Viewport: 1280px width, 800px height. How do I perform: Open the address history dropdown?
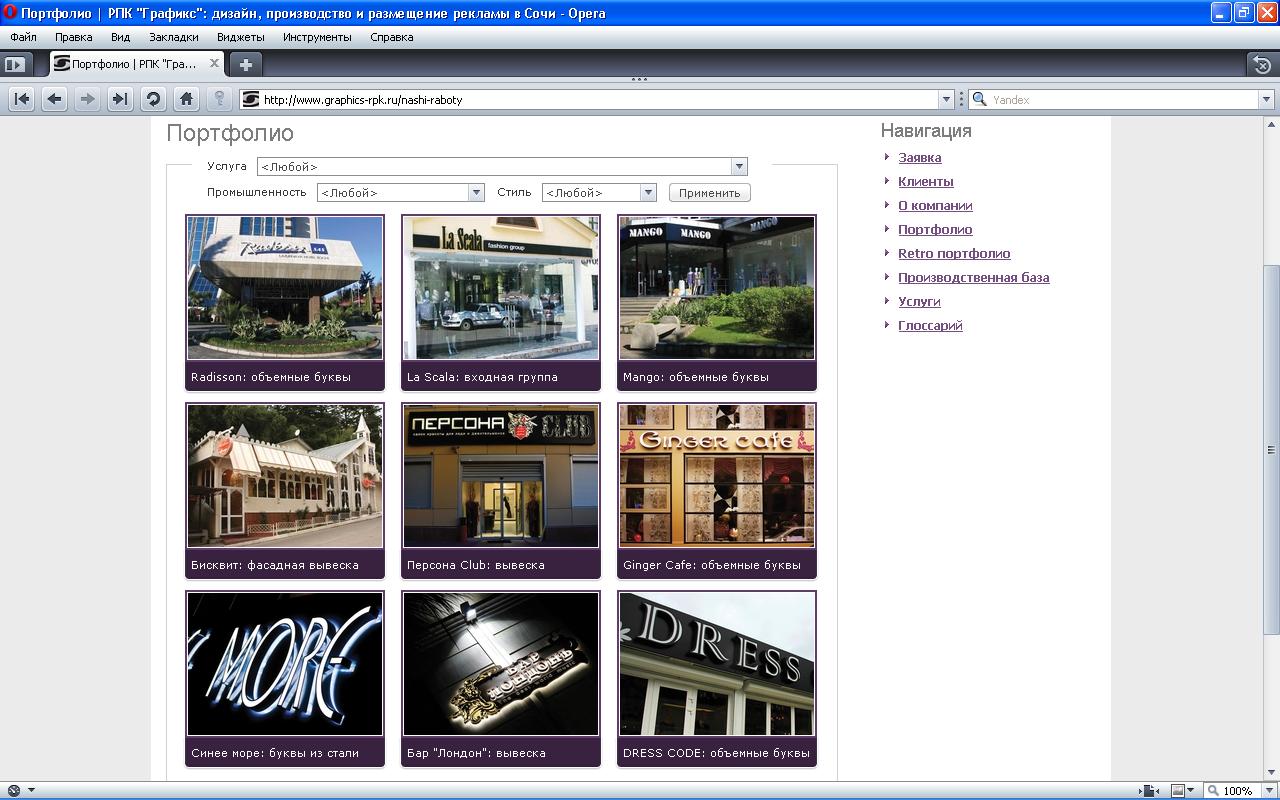tap(946, 99)
